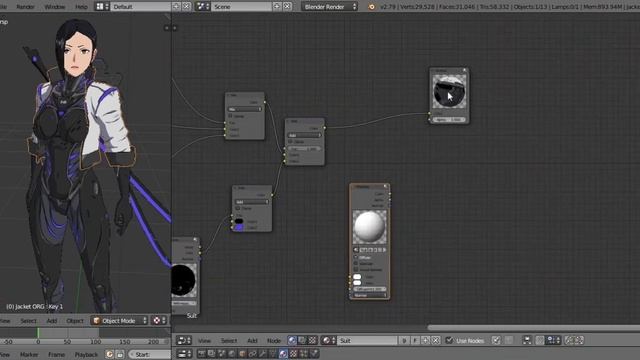The width and height of the screenshot is (640, 360).
Task: Toggle fake user F button
Action: tap(415, 340)
